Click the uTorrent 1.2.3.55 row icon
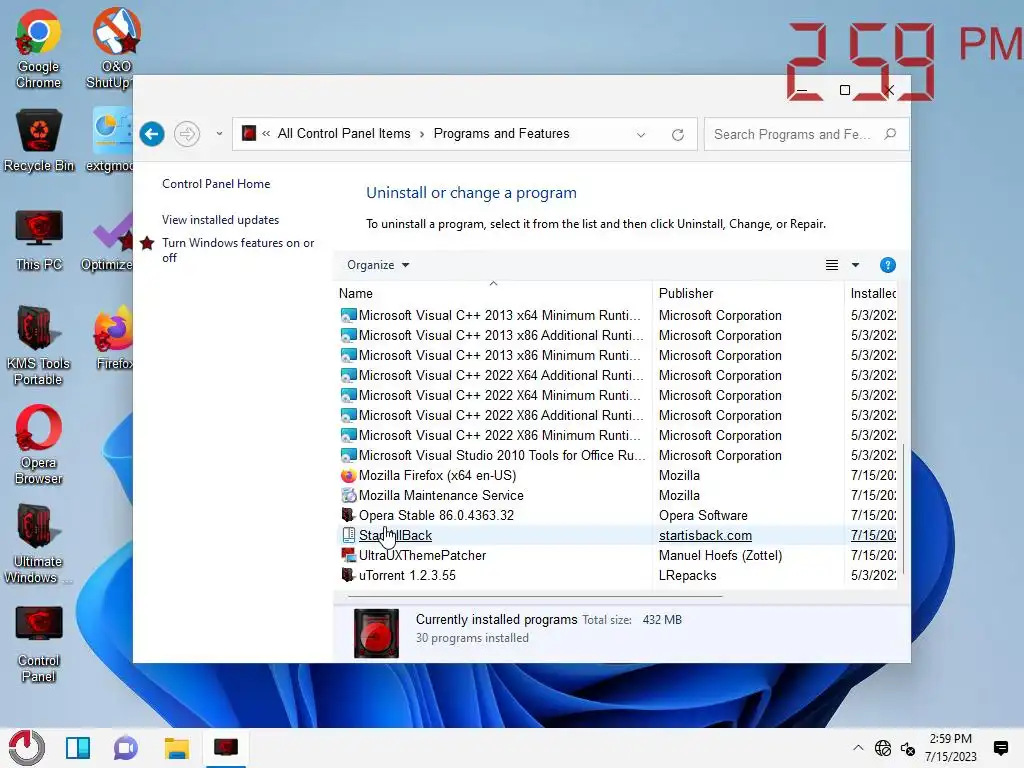The width and height of the screenshot is (1024, 768). point(349,576)
